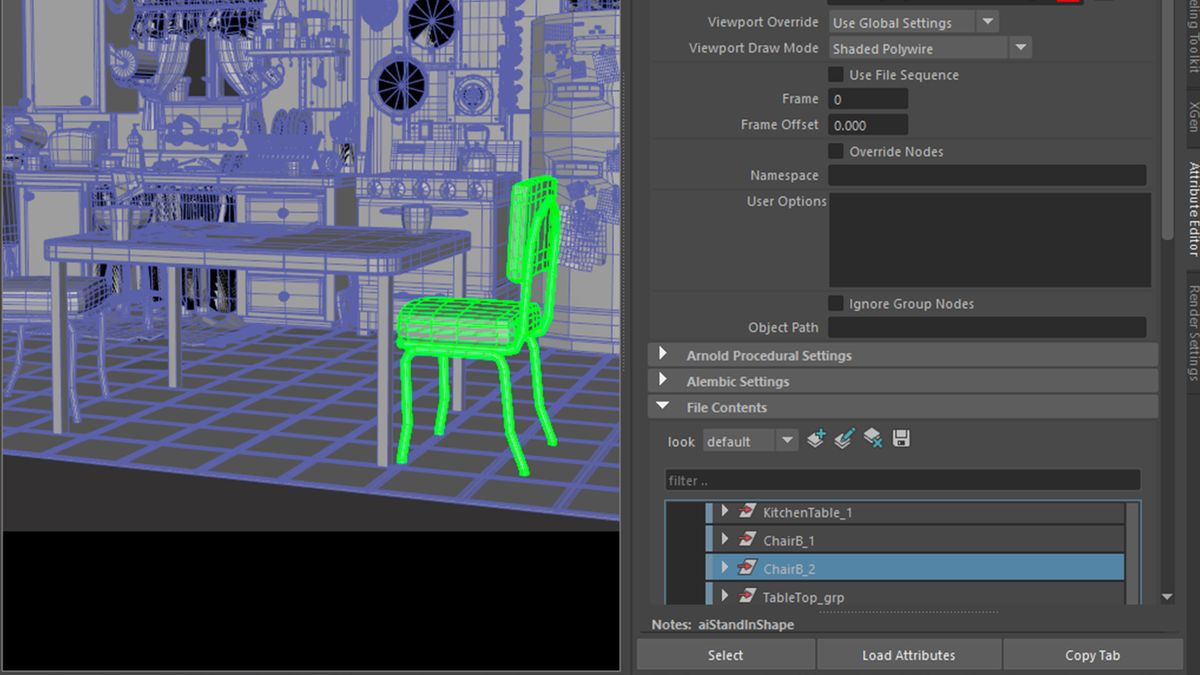Click the add new look icon
Image resolution: width=1200 pixels, height=675 pixels.
816,439
